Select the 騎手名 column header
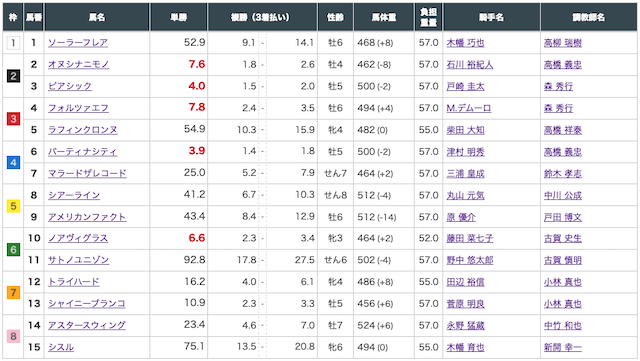This screenshot has height=361, width=640. click(x=491, y=17)
